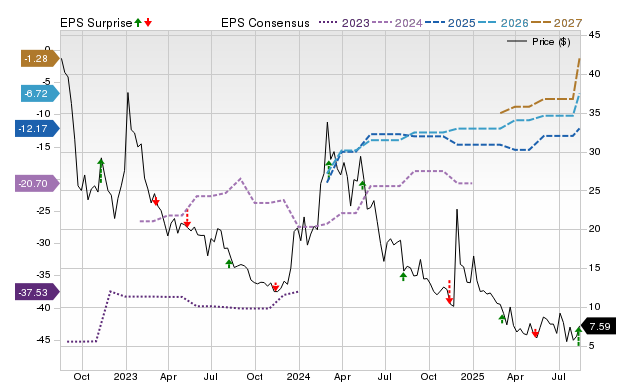Screen dimensions: 640x382
Task: Select the 2027 brown legend entry
Action: point(556,23)
